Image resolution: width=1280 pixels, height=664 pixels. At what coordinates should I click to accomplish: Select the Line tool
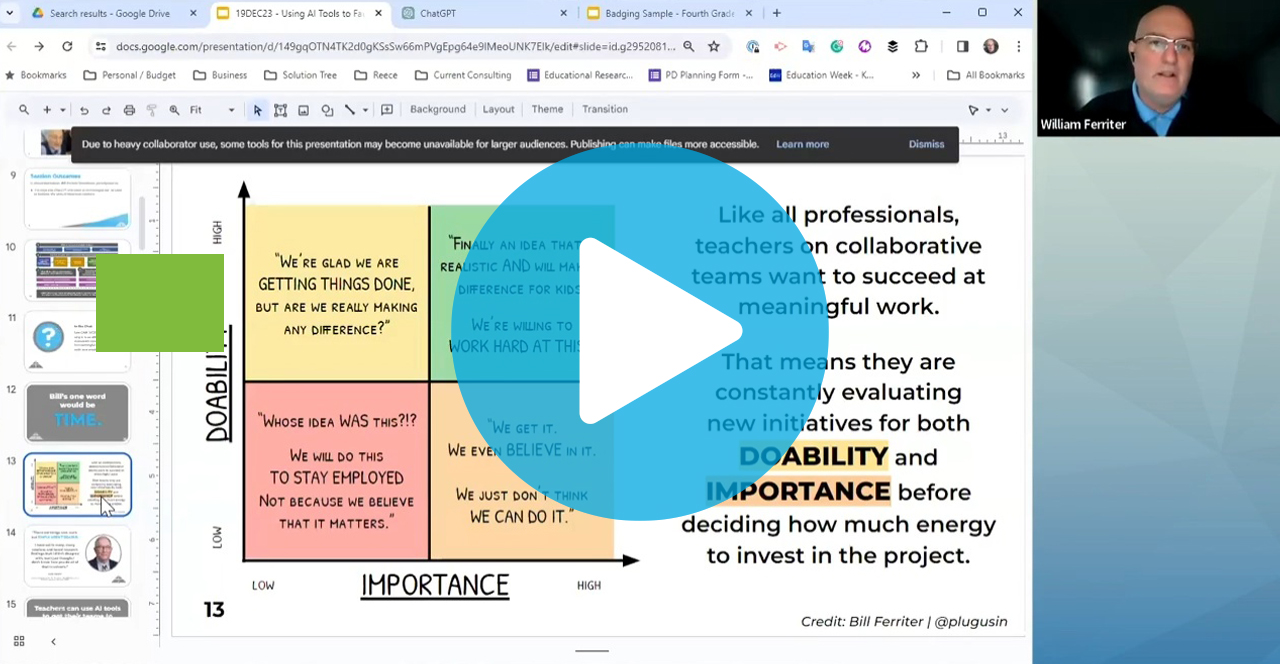(x=350, y=110)
